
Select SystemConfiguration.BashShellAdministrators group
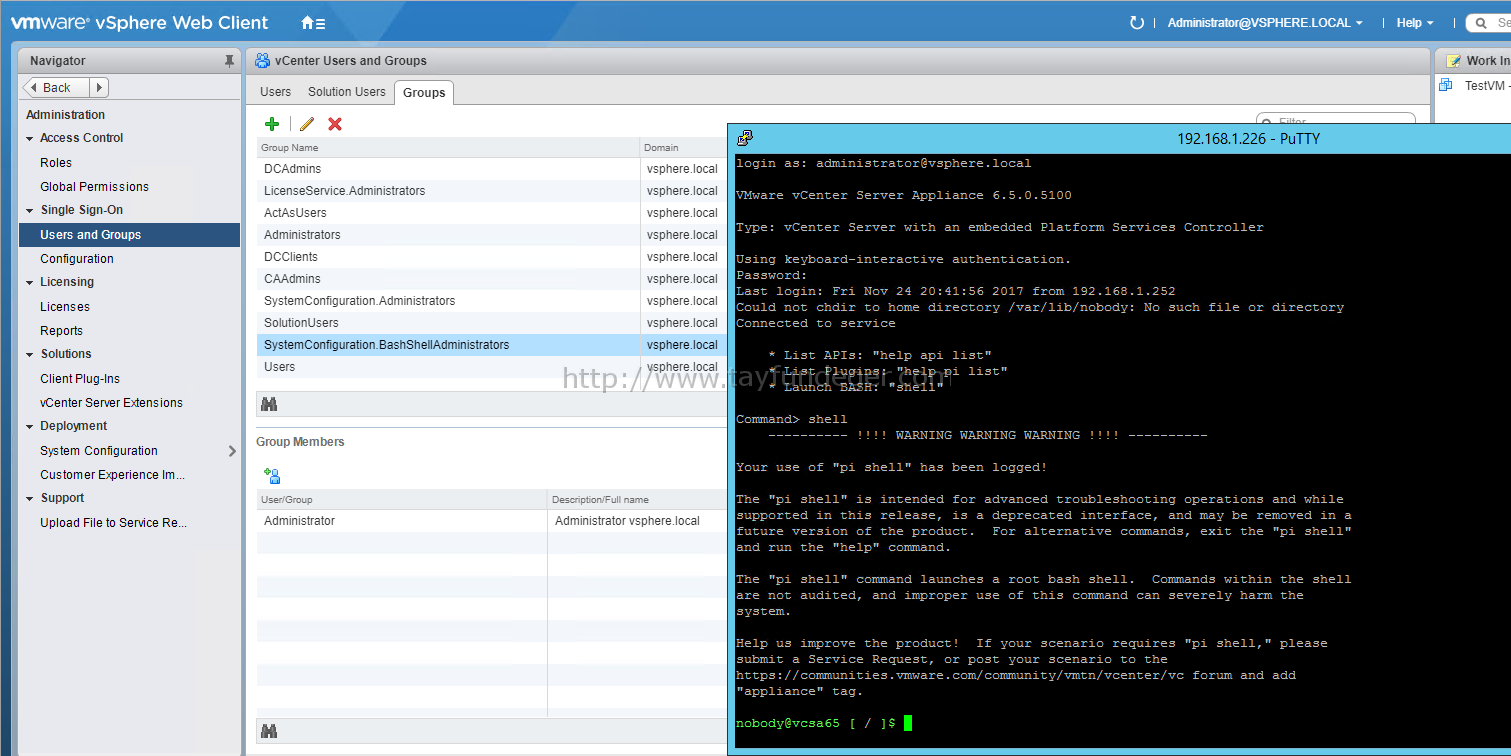click(492, 345)
